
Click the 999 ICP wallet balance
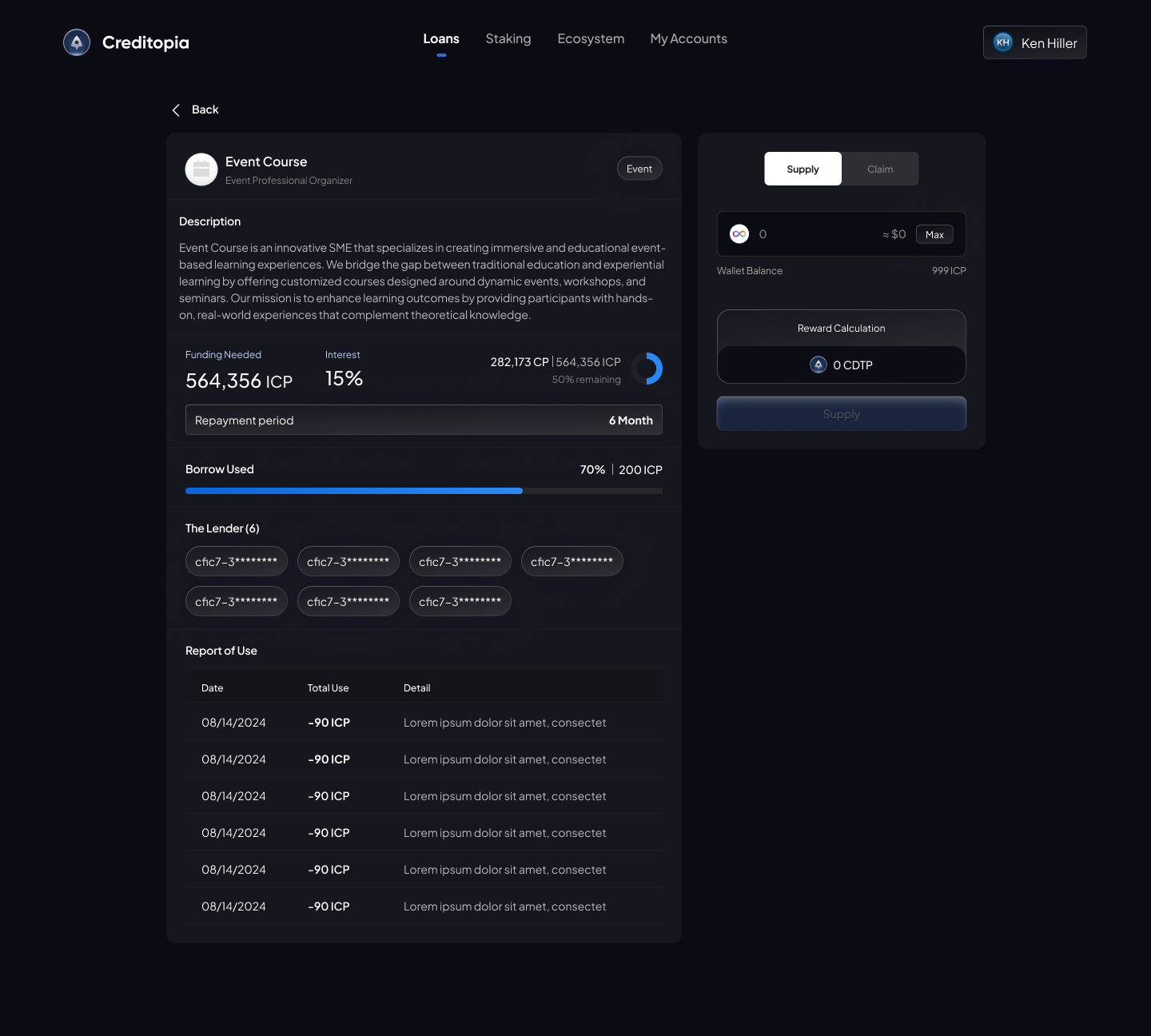pos(949,271)
